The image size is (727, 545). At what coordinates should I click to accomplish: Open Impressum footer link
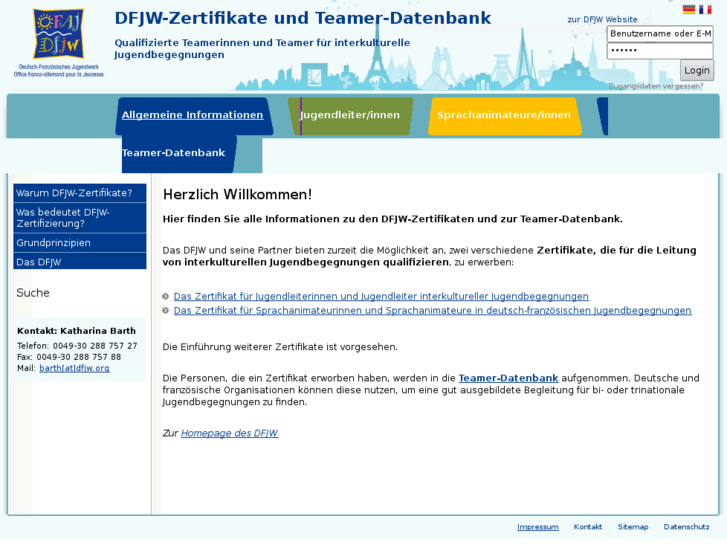(538, 527)
